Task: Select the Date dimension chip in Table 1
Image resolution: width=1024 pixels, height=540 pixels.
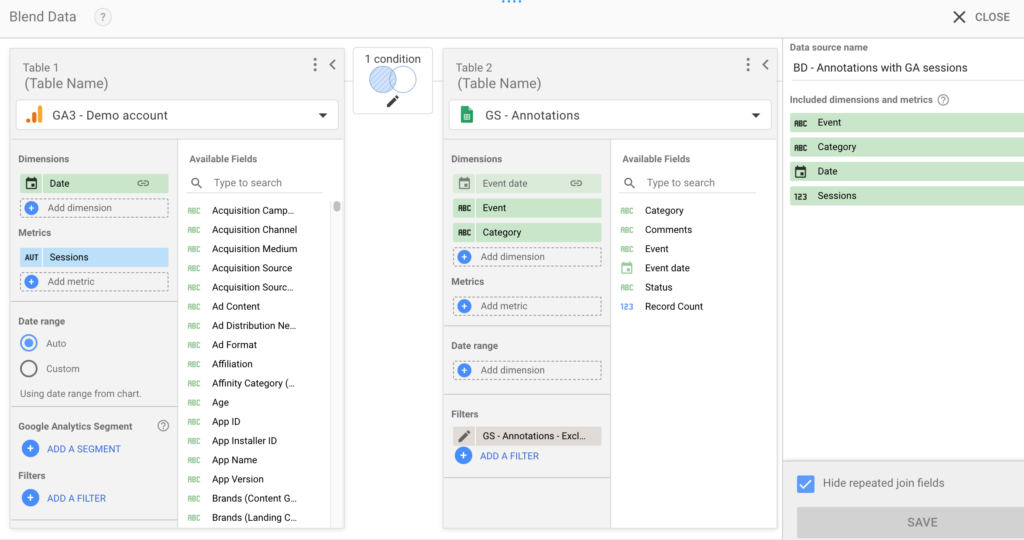Action: pyautogui.click(x=94, y=183)
